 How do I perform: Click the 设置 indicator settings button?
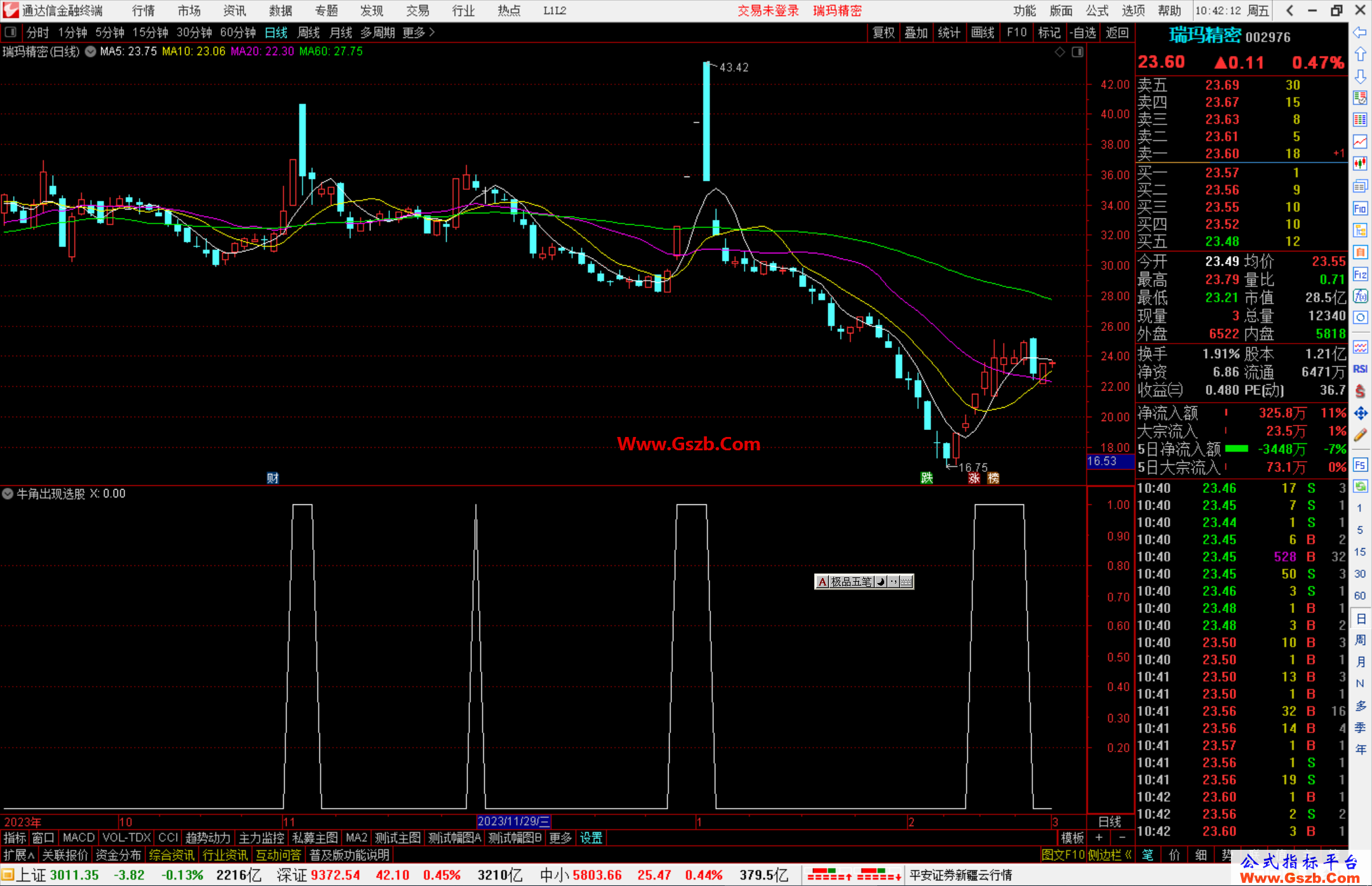(591, 838)
